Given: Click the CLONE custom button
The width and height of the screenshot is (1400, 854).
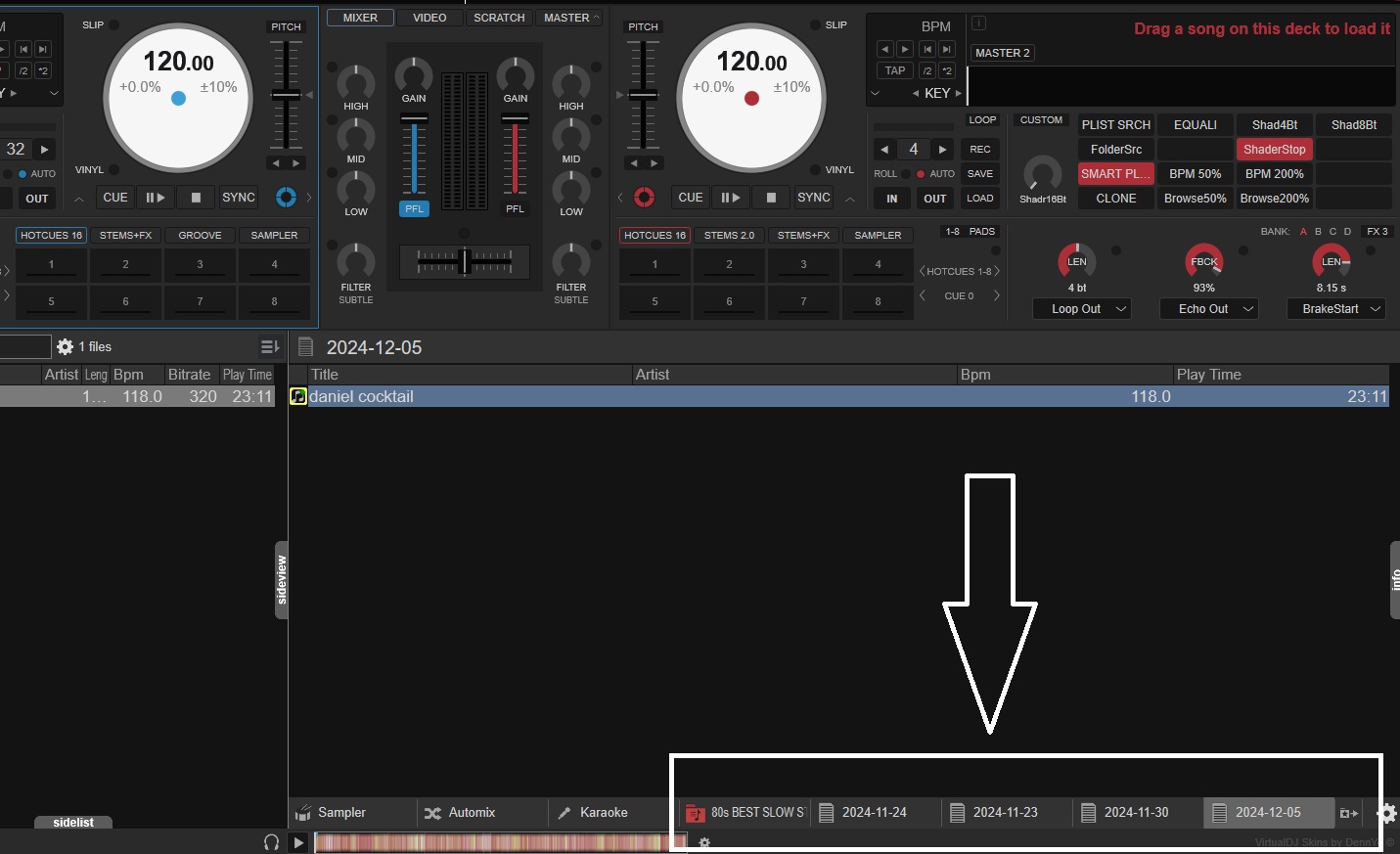Looking at the screenshot, I should 1116,199.
